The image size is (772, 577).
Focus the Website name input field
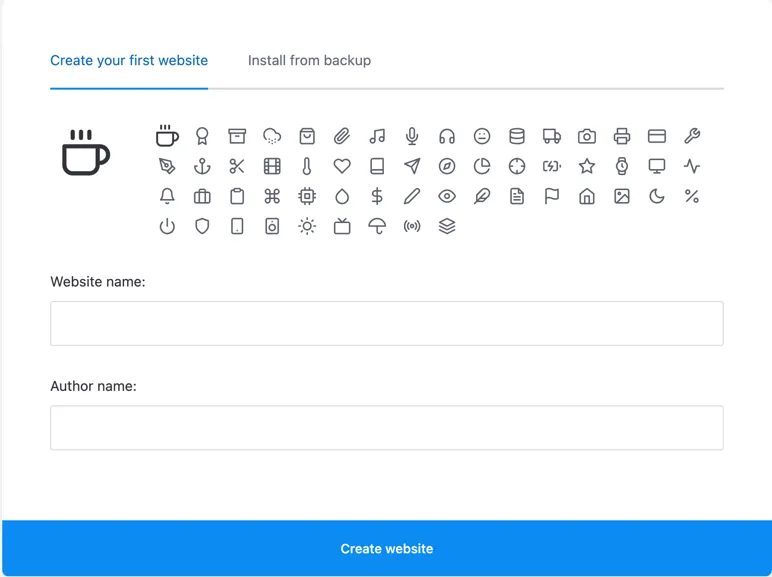pyautogui.click(x=387, y=323)
